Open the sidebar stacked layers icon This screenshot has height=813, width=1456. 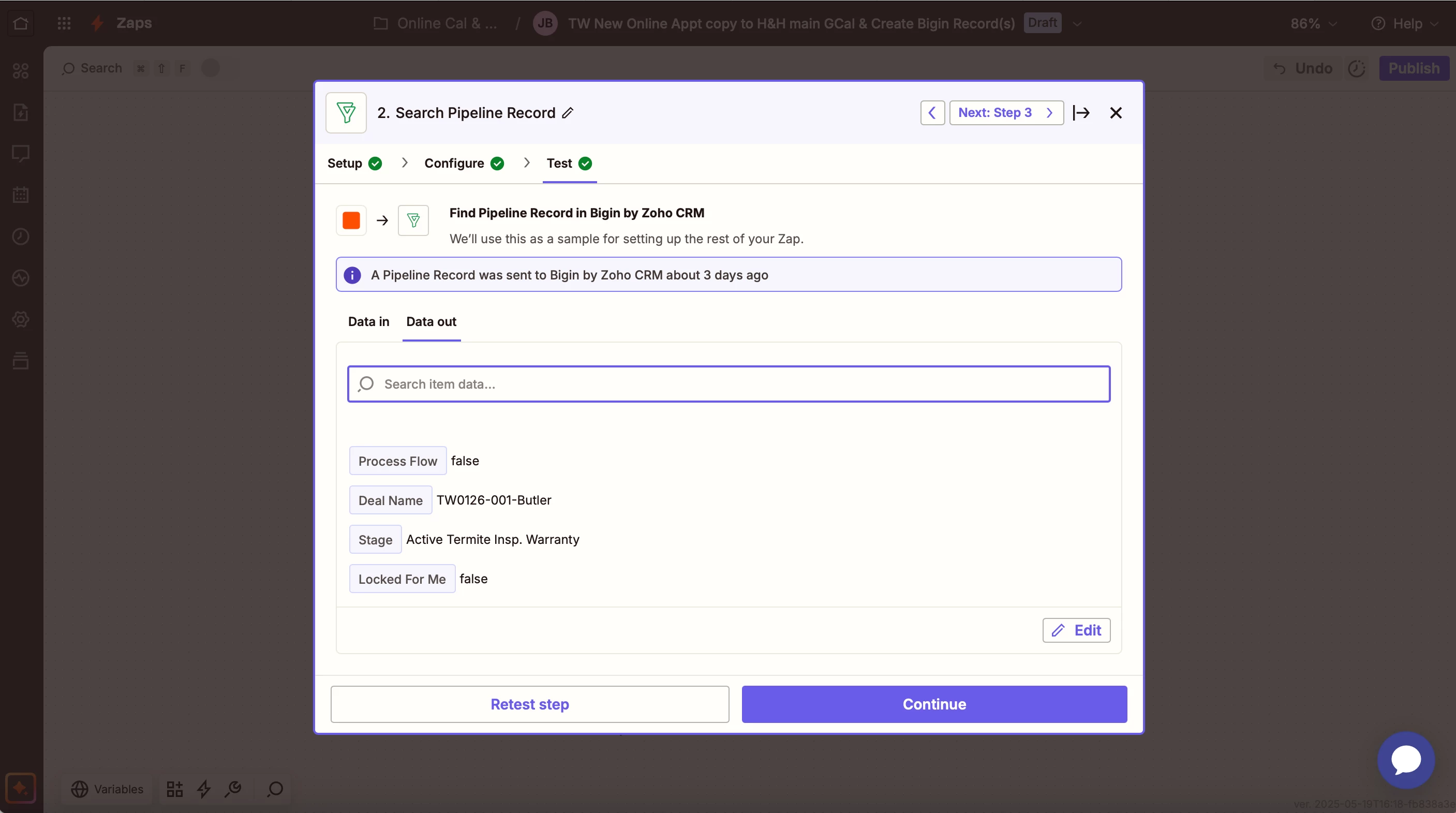point(21,360)
